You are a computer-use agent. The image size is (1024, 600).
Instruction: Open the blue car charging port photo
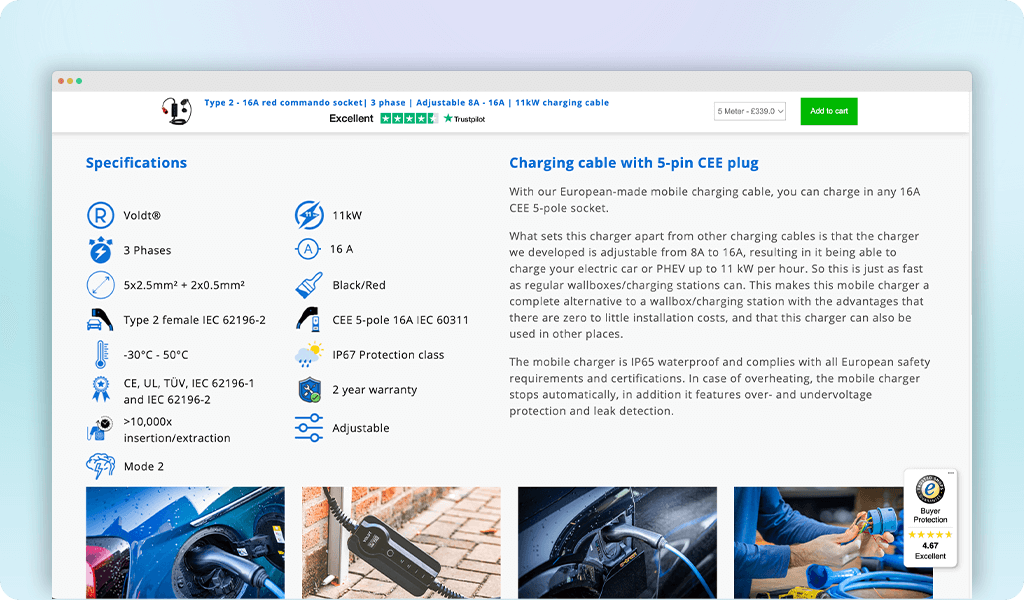pos(185,543)
